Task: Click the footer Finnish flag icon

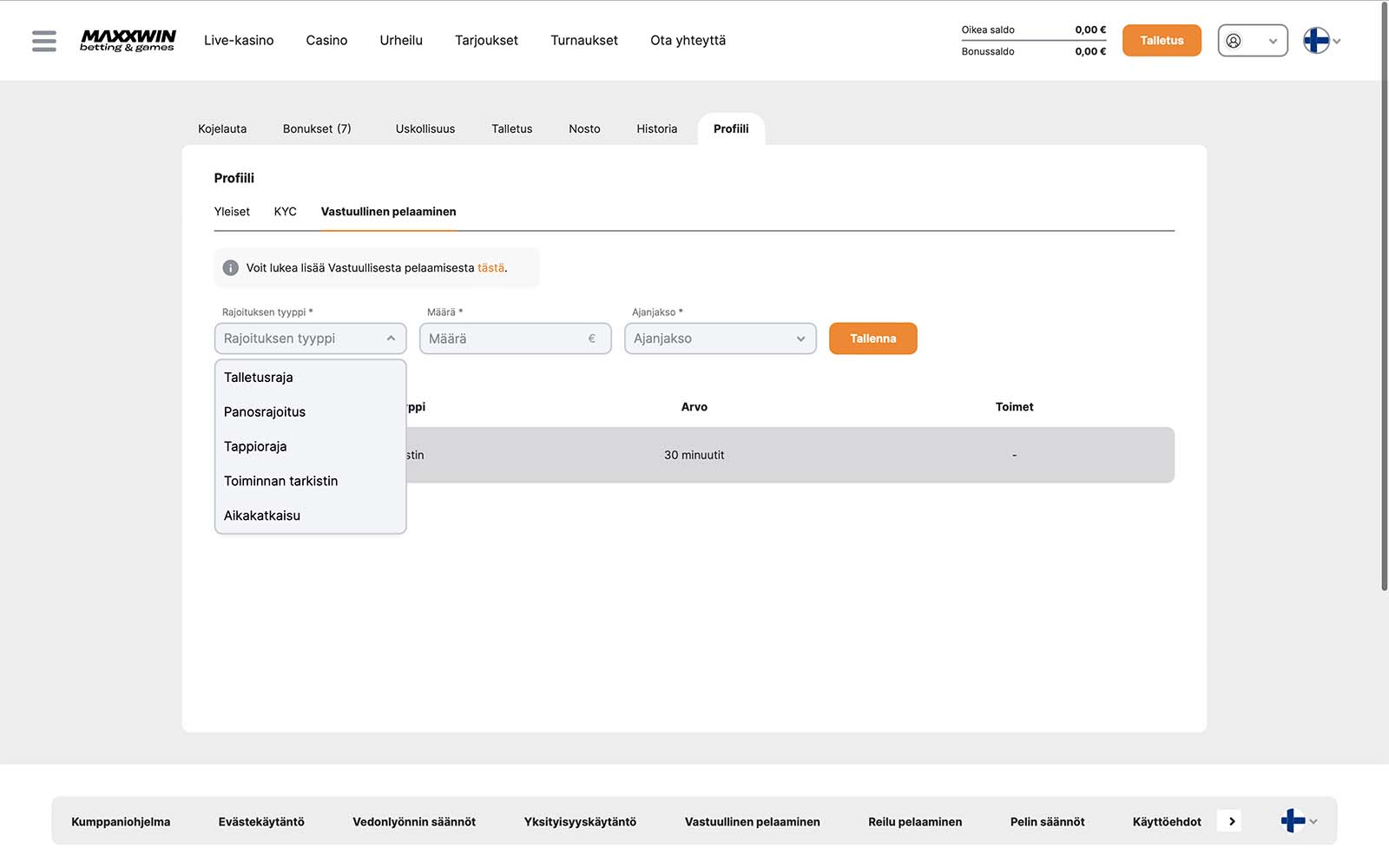Action: pyautogui.click(x=1293, y=821)
